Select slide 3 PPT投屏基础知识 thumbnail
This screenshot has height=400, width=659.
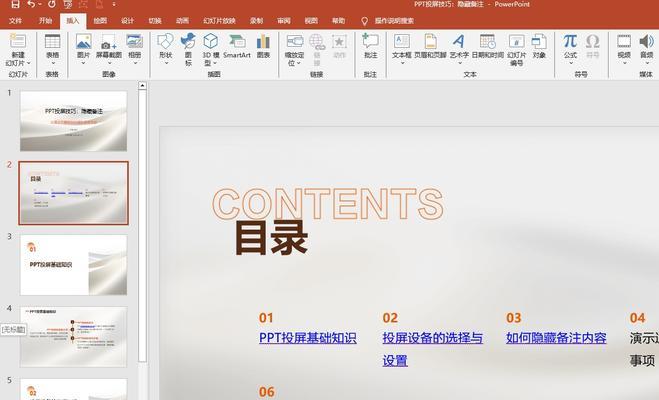pyautogui.click(x=74, y=265)
